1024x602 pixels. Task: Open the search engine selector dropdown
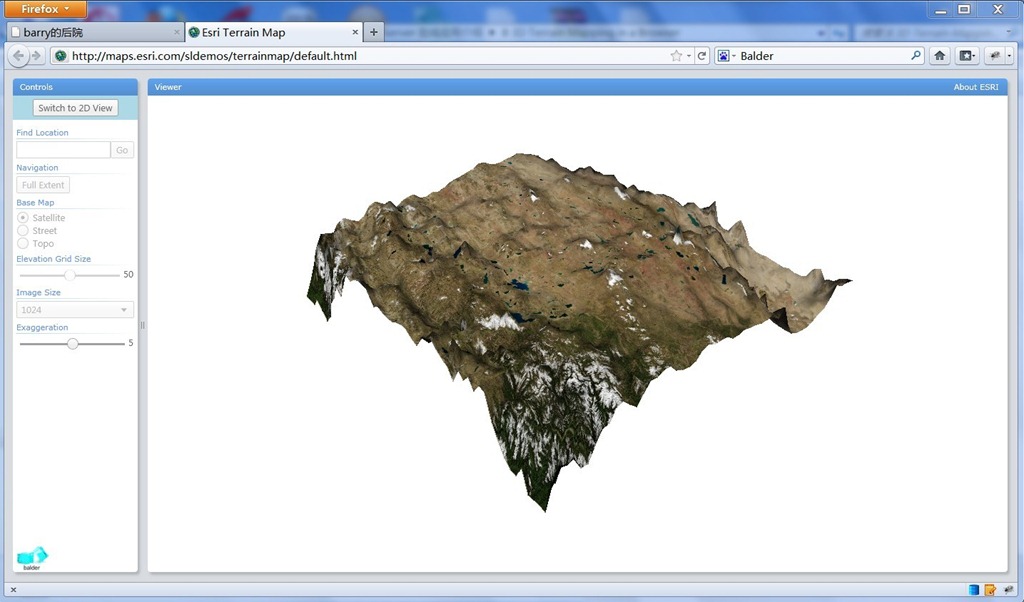click(726, 56)
